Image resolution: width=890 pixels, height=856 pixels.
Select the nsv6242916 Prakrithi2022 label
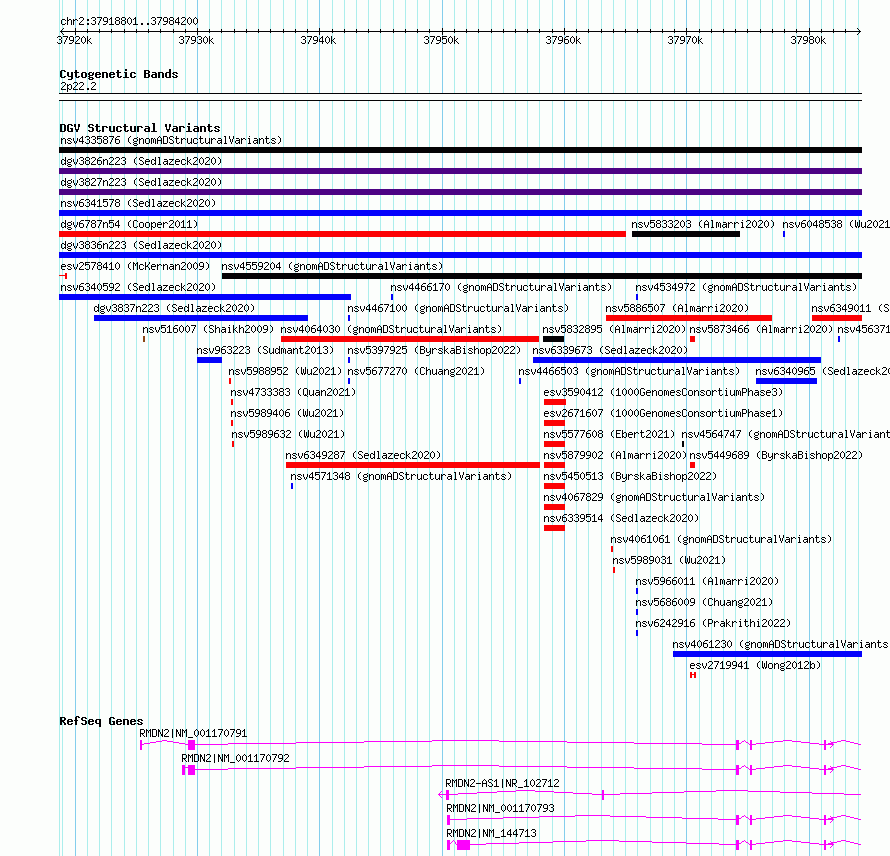713,623
